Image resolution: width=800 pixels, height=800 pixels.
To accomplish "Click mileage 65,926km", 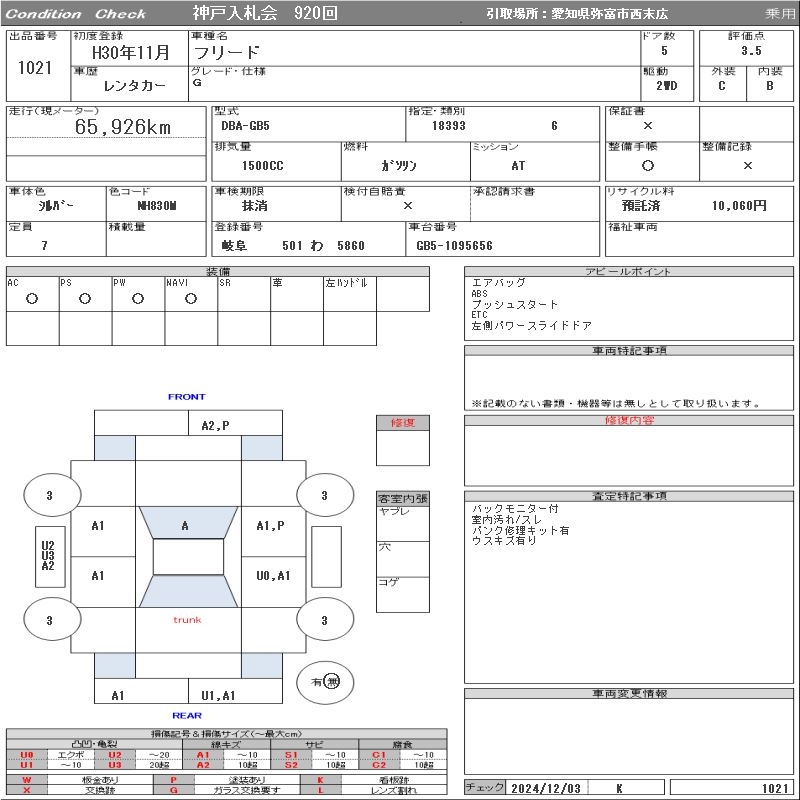I will (122, 127).
